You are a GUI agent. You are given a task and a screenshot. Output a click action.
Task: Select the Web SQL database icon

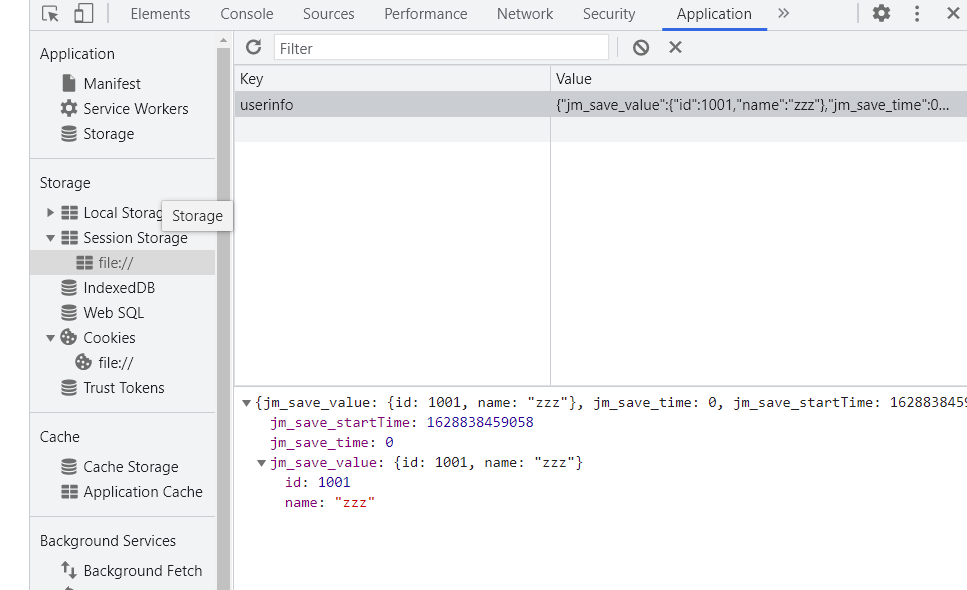pos(68,312)
